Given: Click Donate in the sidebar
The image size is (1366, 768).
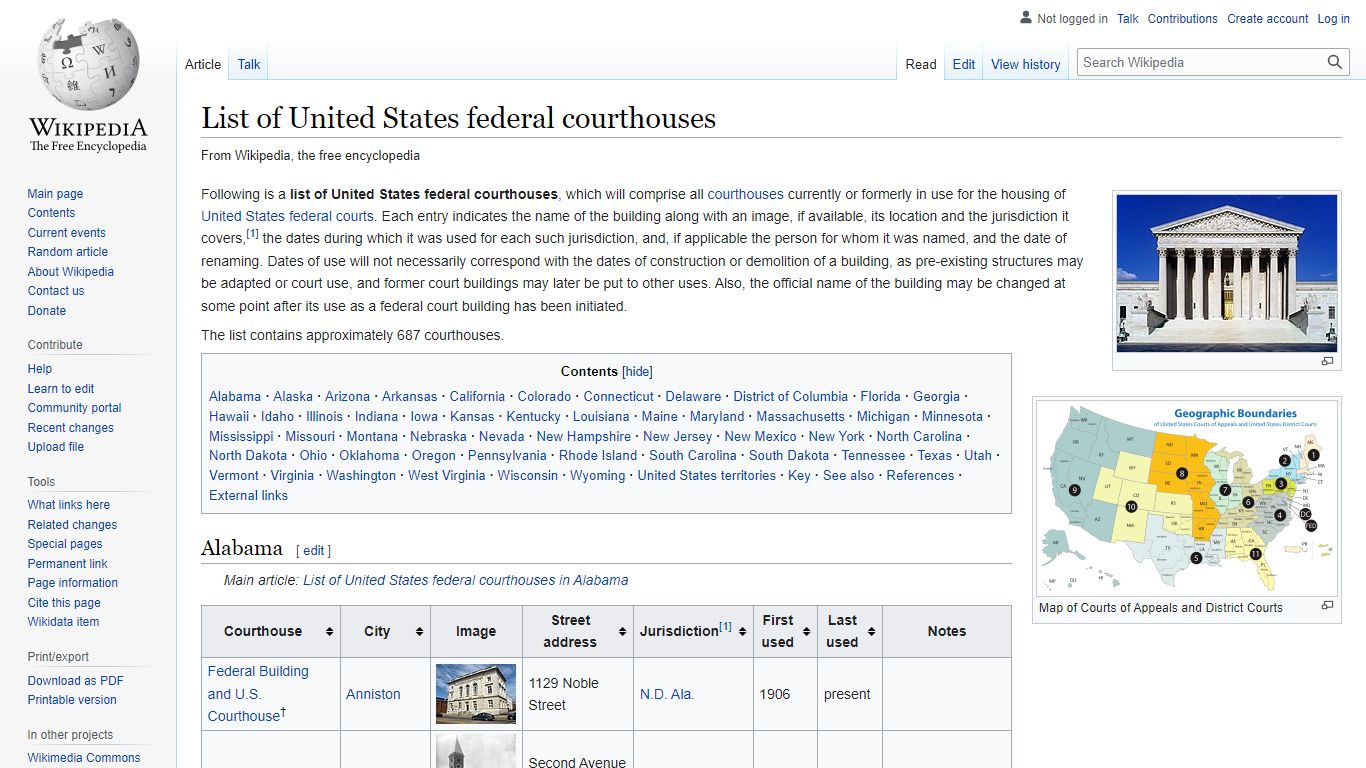Looking at the screenshot, I should coord(46,311).
